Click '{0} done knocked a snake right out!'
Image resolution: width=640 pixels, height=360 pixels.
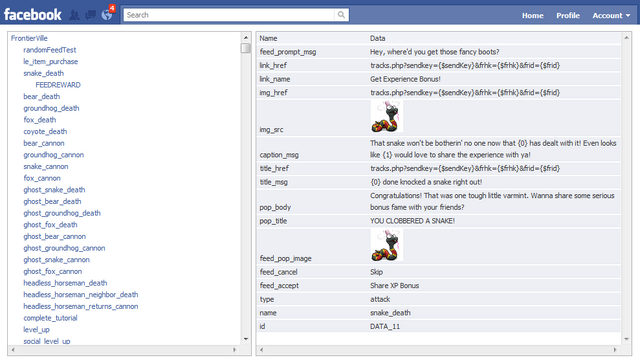[426, 182]
